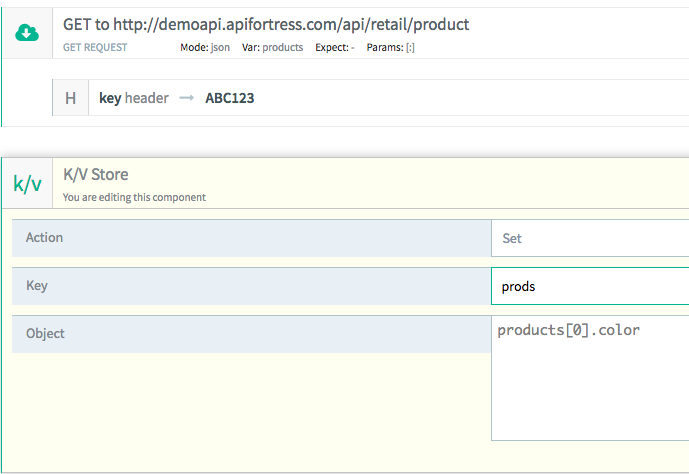Screen dimensions: 689x474
Task: Click the ABC123 header value
Action: [229, 98]
